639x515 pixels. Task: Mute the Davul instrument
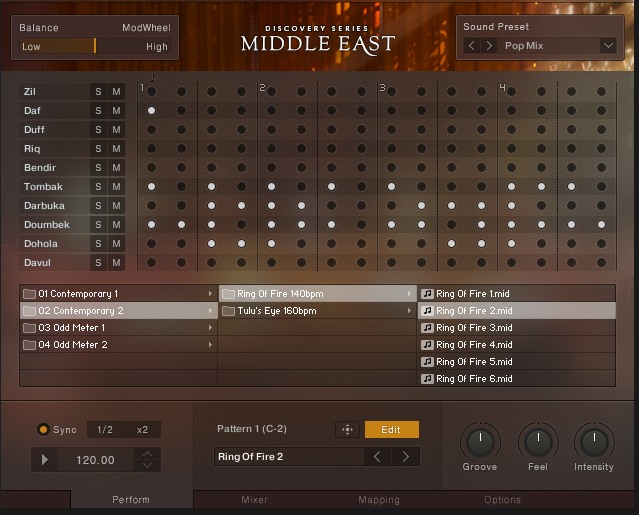tap(117, 263)
